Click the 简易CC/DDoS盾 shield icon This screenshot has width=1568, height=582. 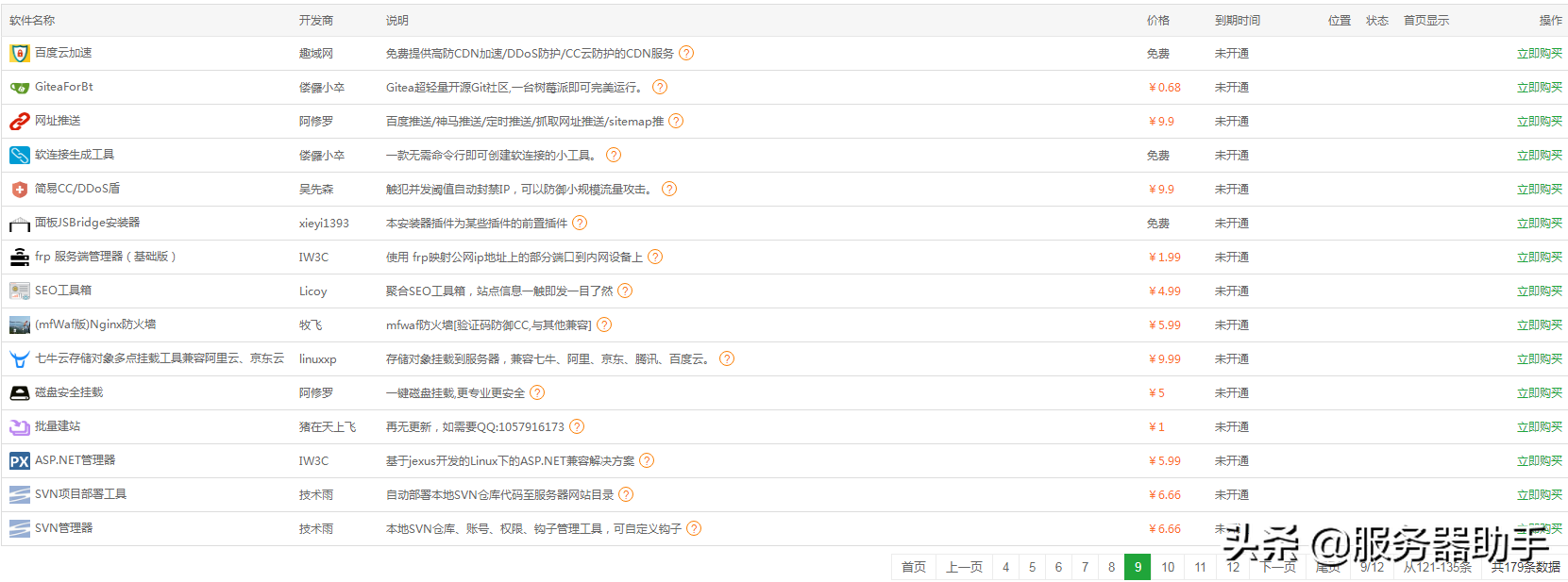coord(20,190)
